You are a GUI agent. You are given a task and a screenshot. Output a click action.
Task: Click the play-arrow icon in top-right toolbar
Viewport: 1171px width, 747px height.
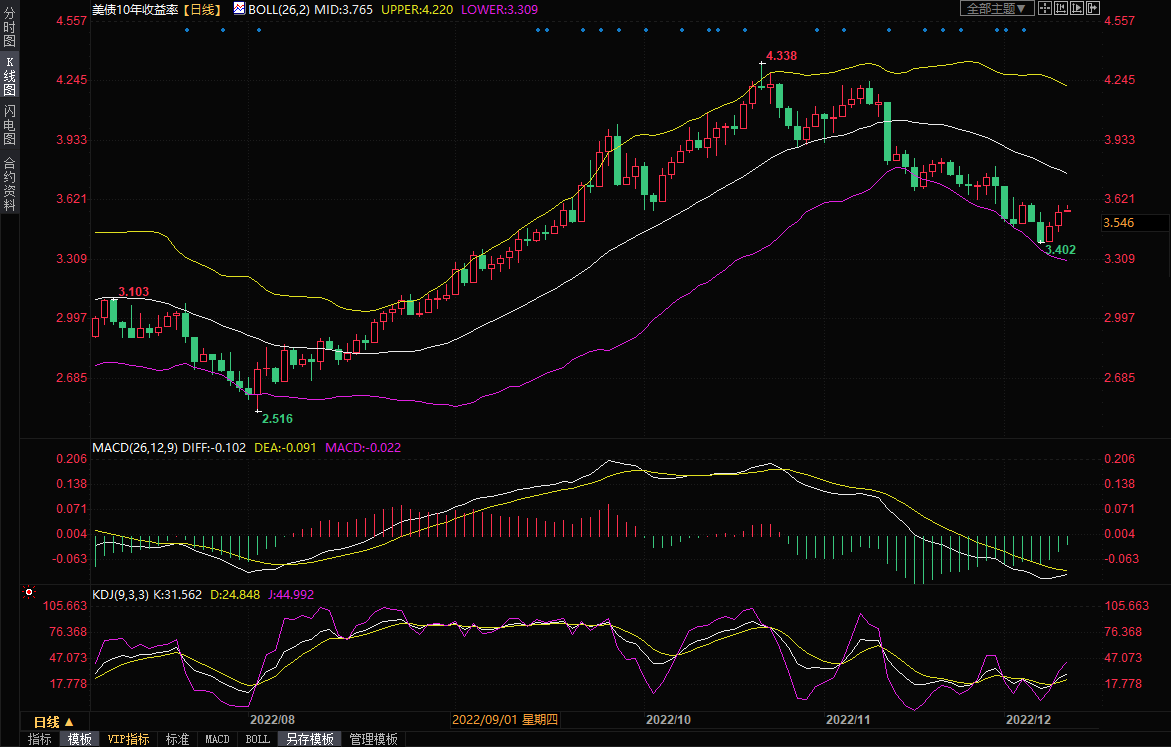[x=1077, y=8]
